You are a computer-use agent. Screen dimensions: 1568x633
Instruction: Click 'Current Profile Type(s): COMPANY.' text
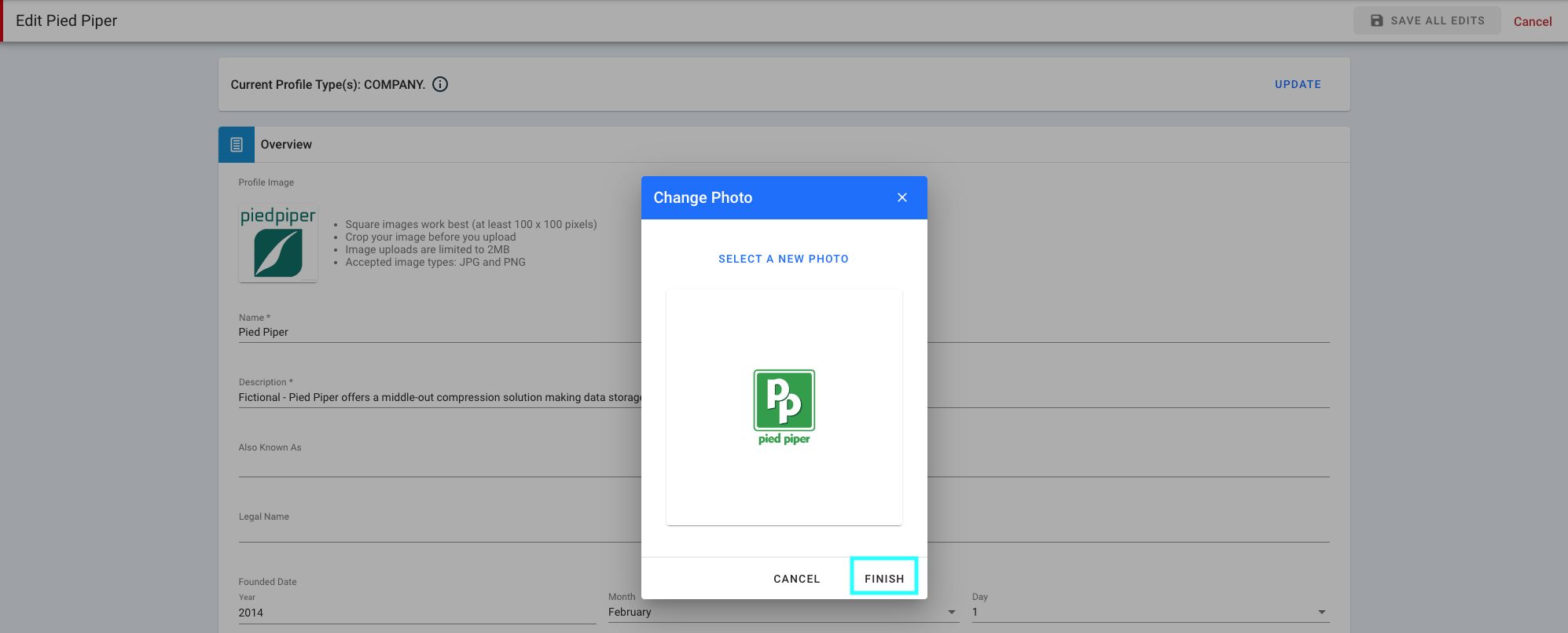(328, 84)
